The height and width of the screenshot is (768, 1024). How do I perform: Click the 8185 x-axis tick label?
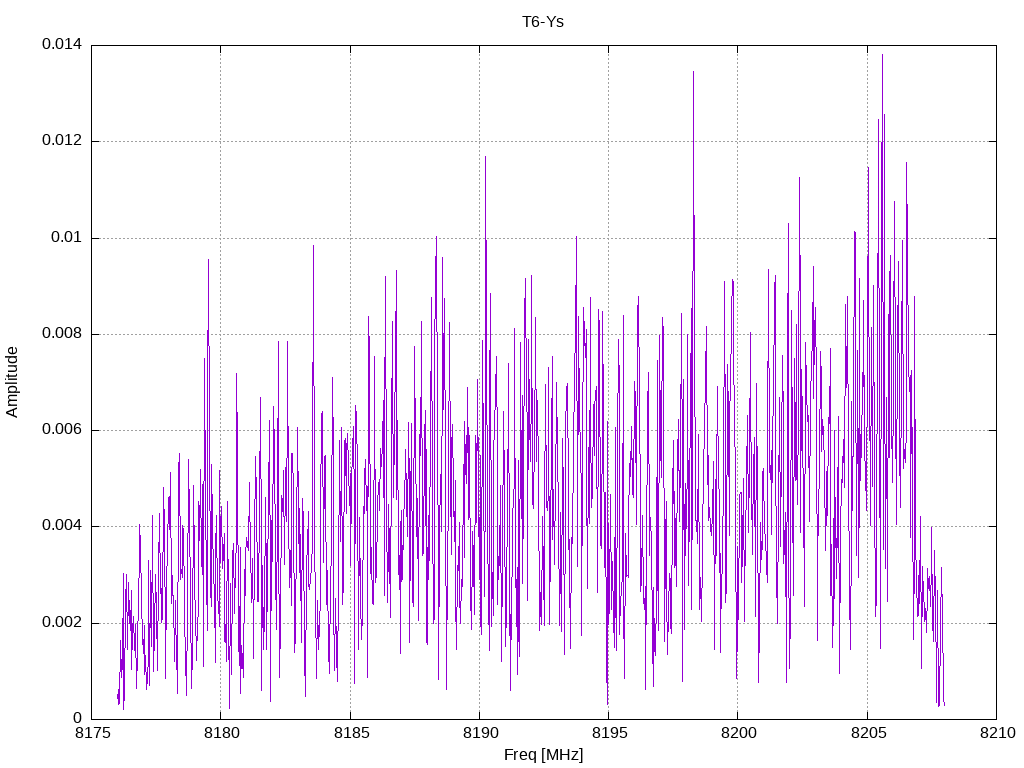[x=351, y=733]
